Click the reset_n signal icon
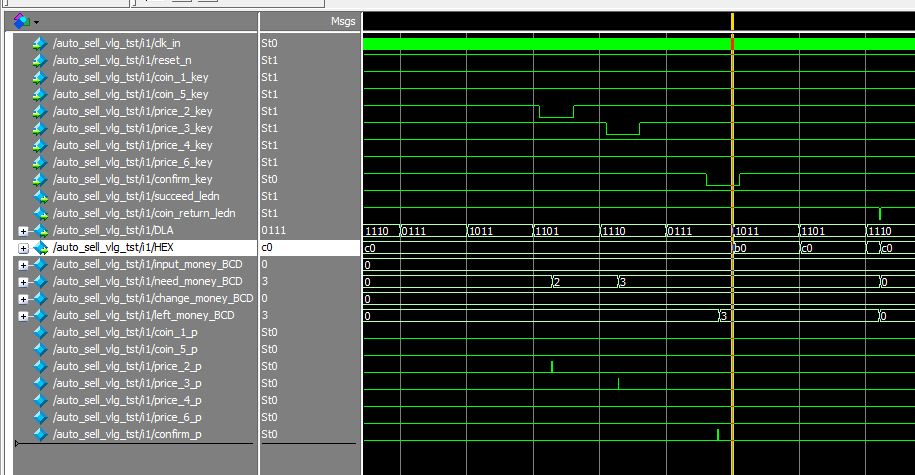 pyautogui.click(x=40, y=60)
